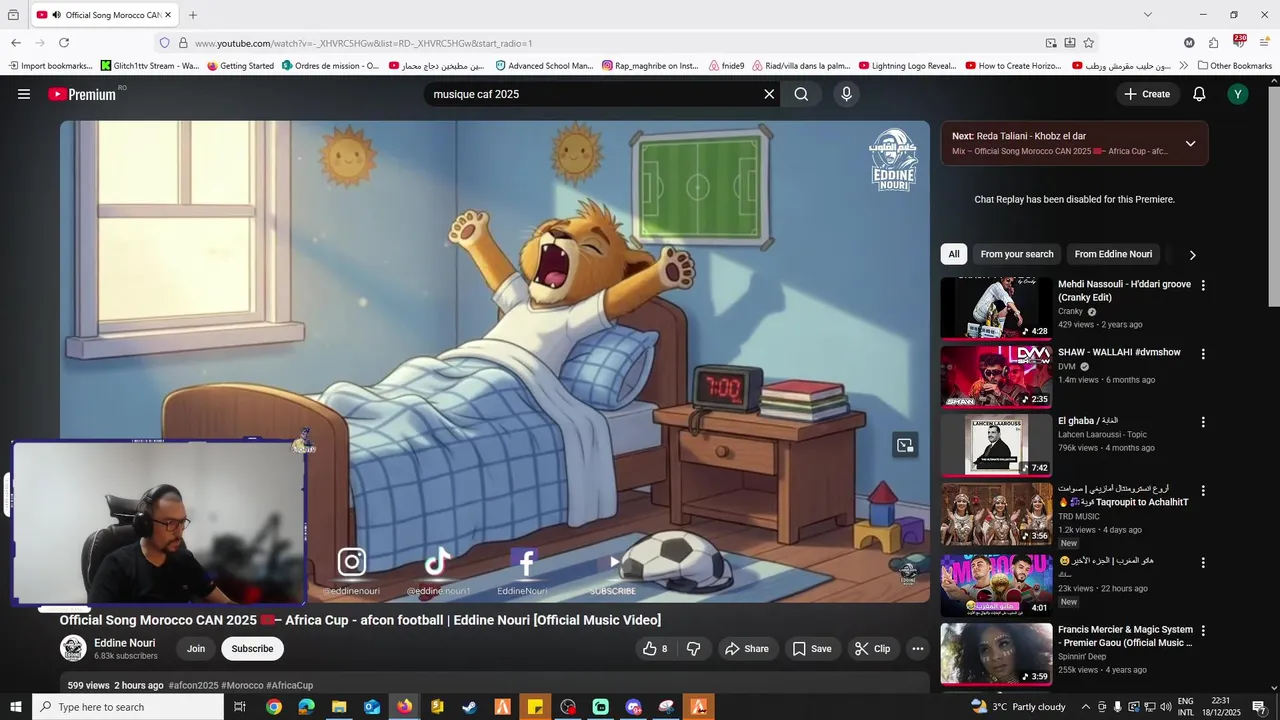Click the #AfricaCup hashtag
The width and height of the screenshot is (1280, 720).
click(290, 685)
